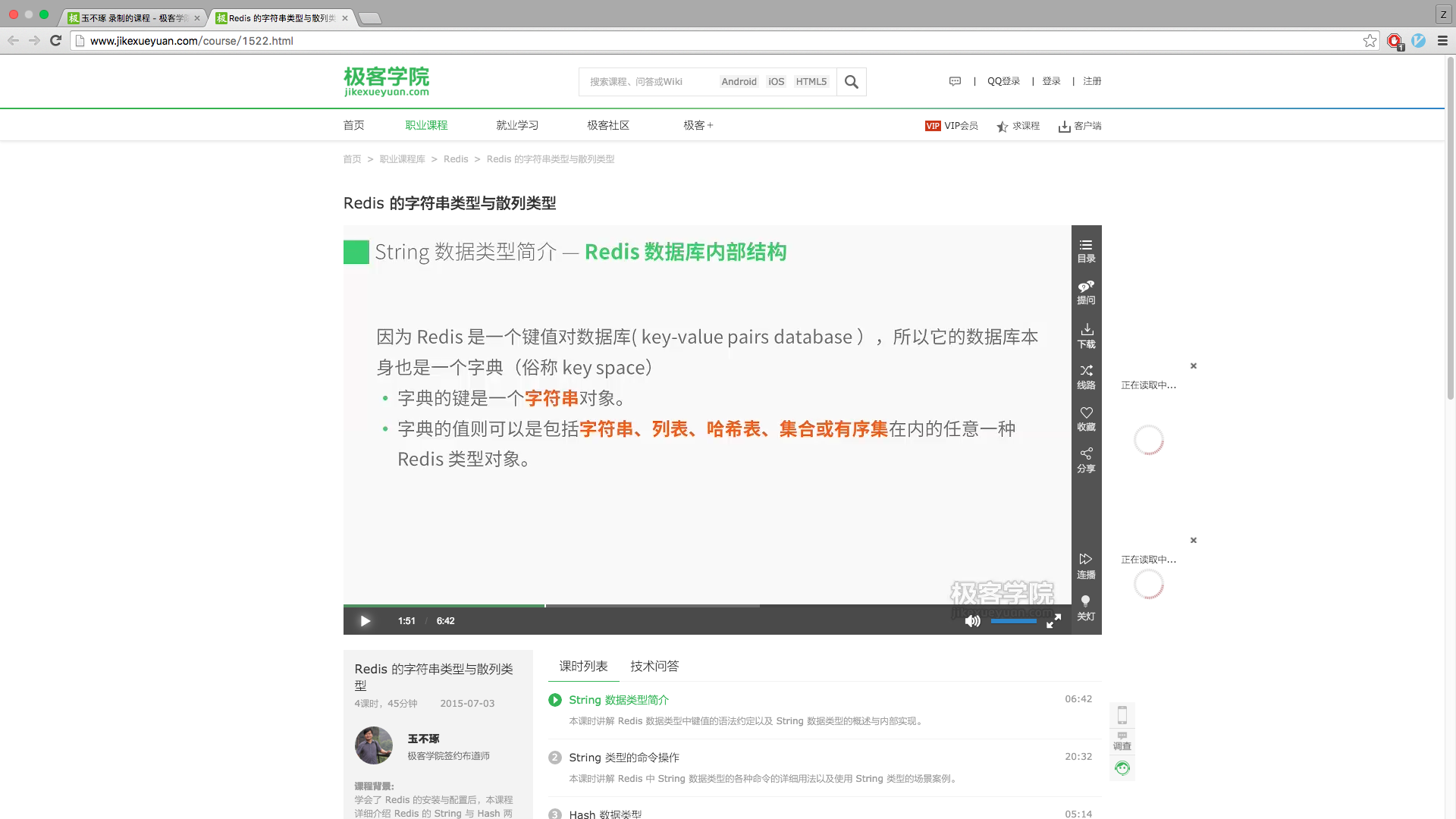This screenshot has height=819, width=1456.
Task: Click the 收藏 favorite heart icon
Action: click(x=1086, y=418)
